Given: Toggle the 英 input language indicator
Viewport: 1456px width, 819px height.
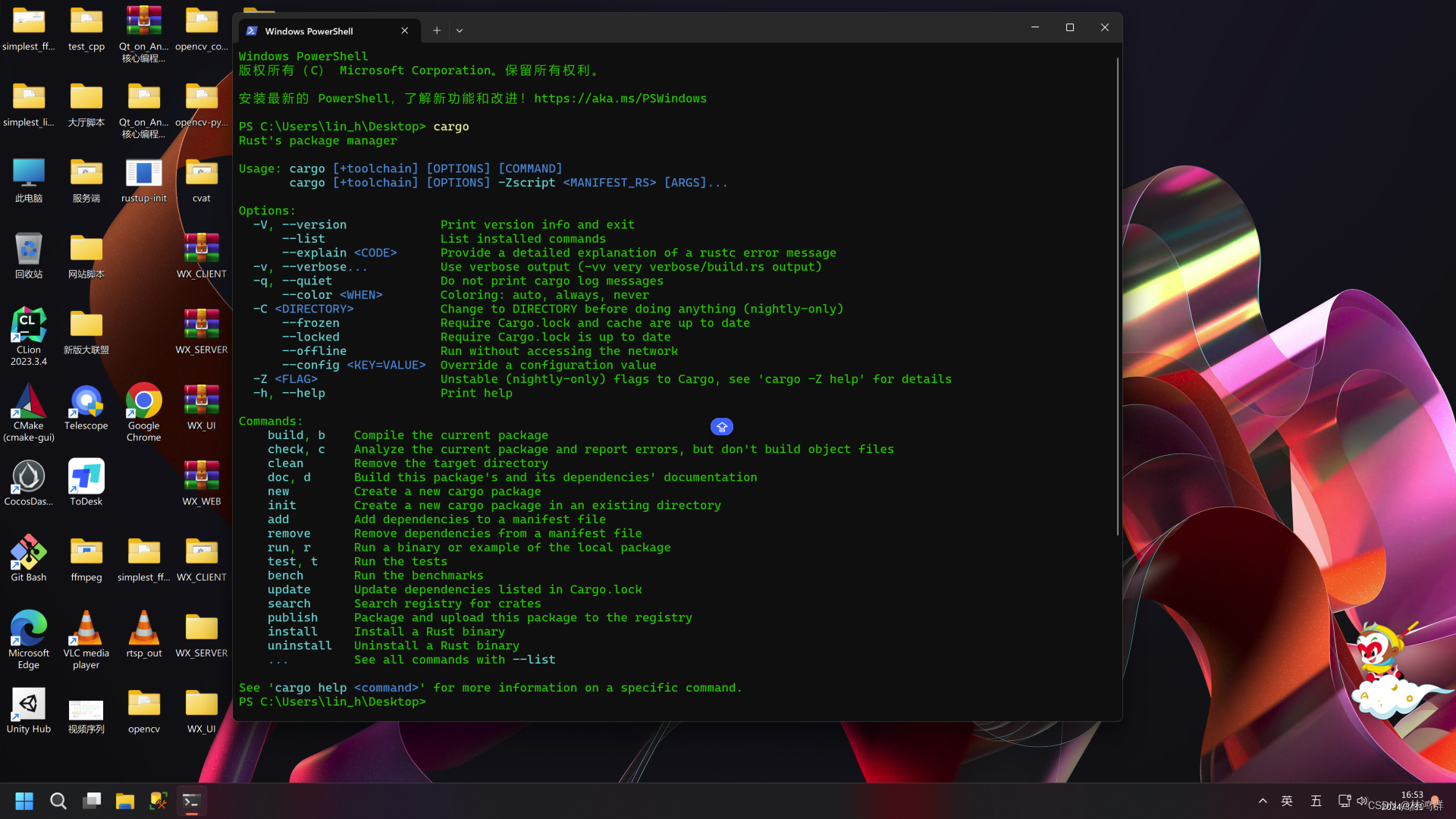Looking at the screenshot, I should [1286, 800].
